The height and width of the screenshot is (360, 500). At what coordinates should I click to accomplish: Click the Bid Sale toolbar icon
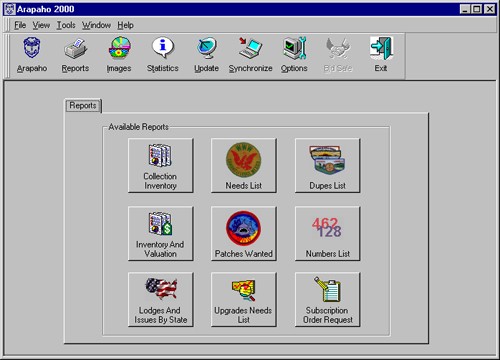[338, 55]
